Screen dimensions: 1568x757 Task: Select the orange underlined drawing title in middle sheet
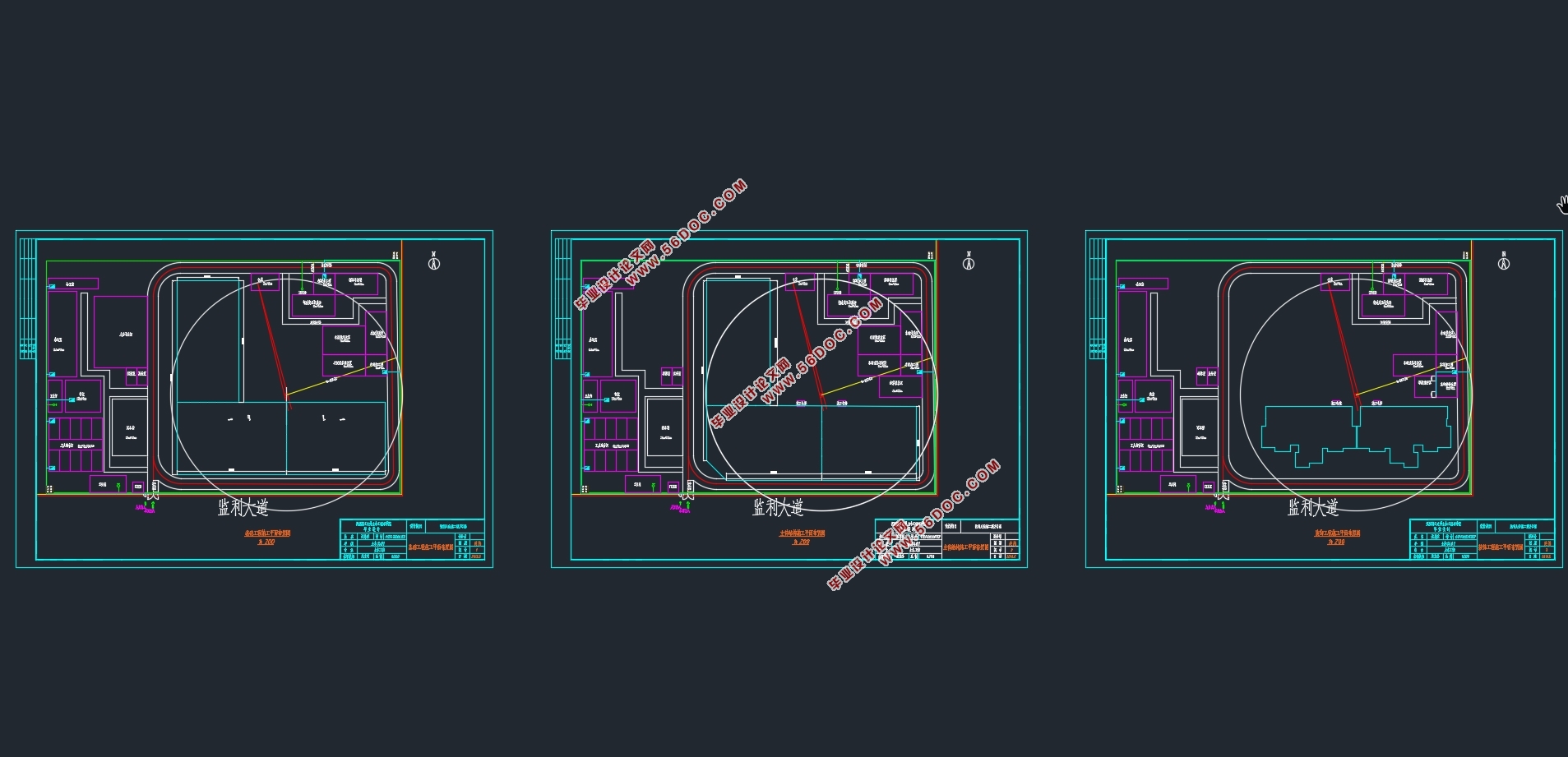click(803, 533)
